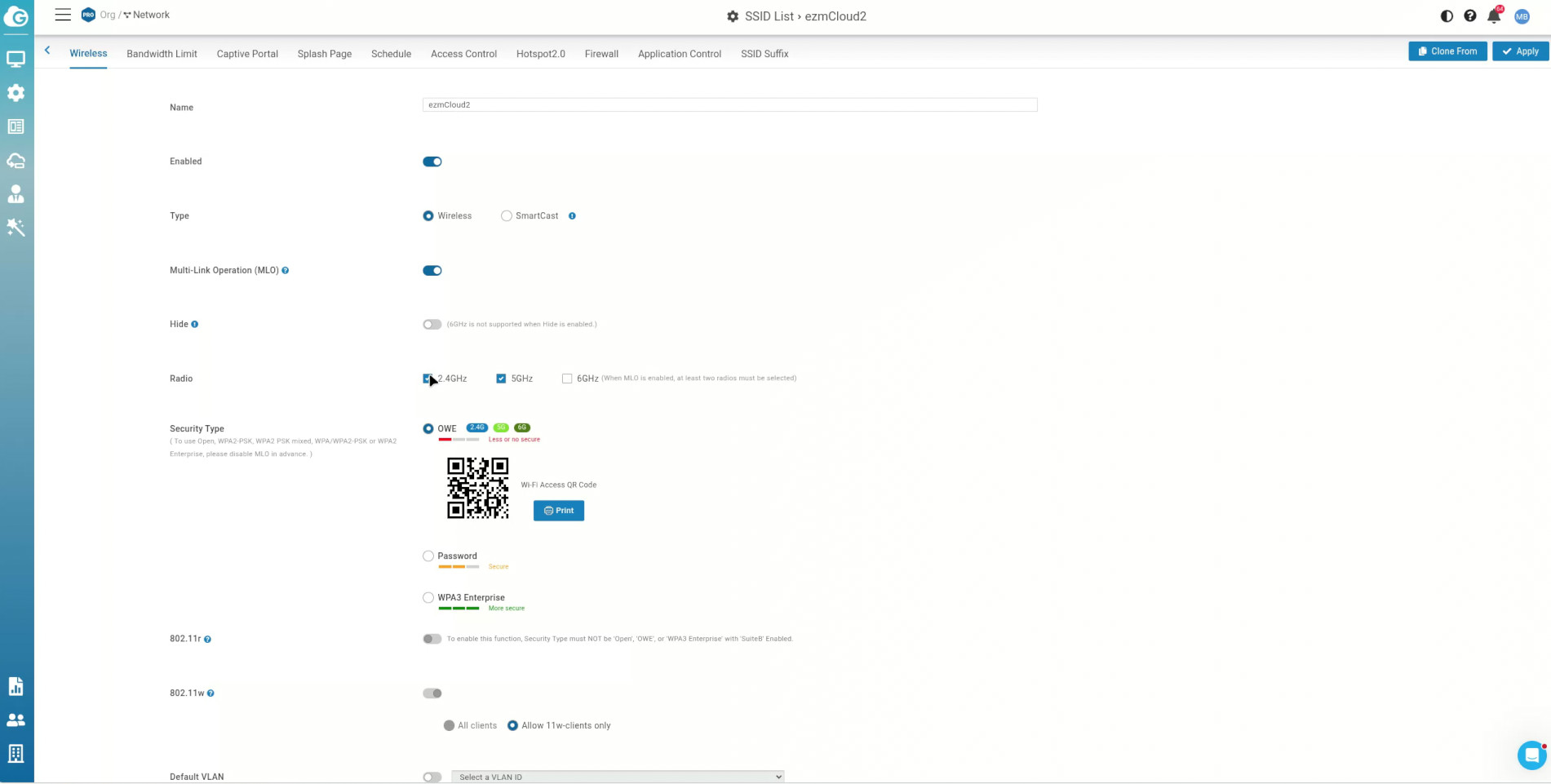Switch to the Wireless tab
Viewport: 1551px width, 784px height.
[88, 54]
